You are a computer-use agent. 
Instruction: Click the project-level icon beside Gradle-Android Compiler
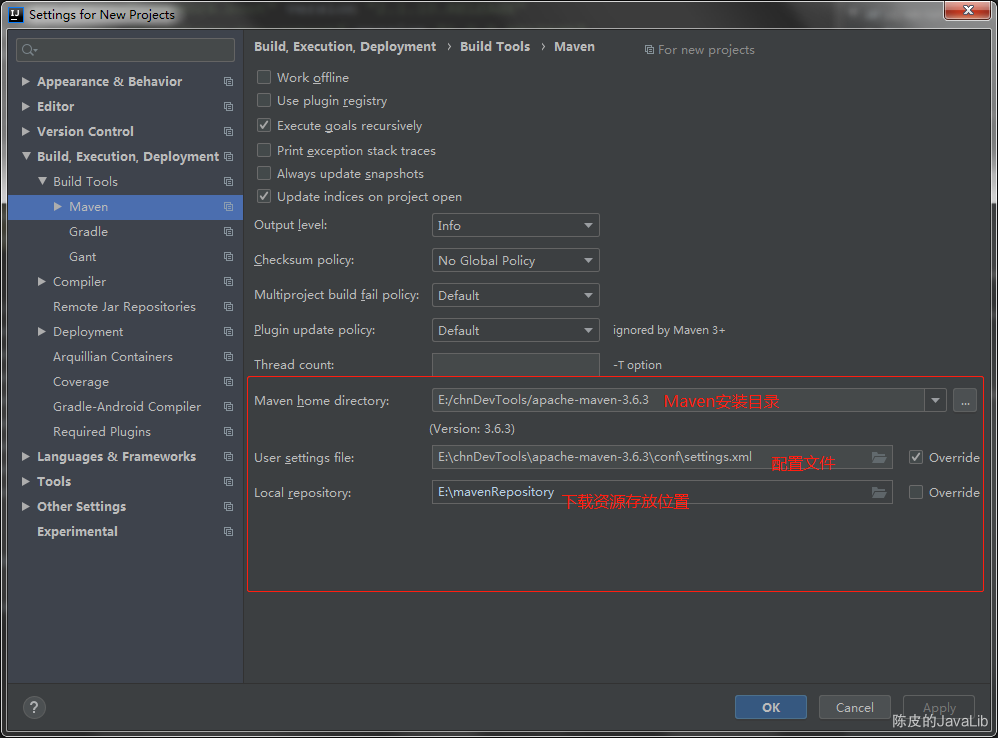click(228, 407)
